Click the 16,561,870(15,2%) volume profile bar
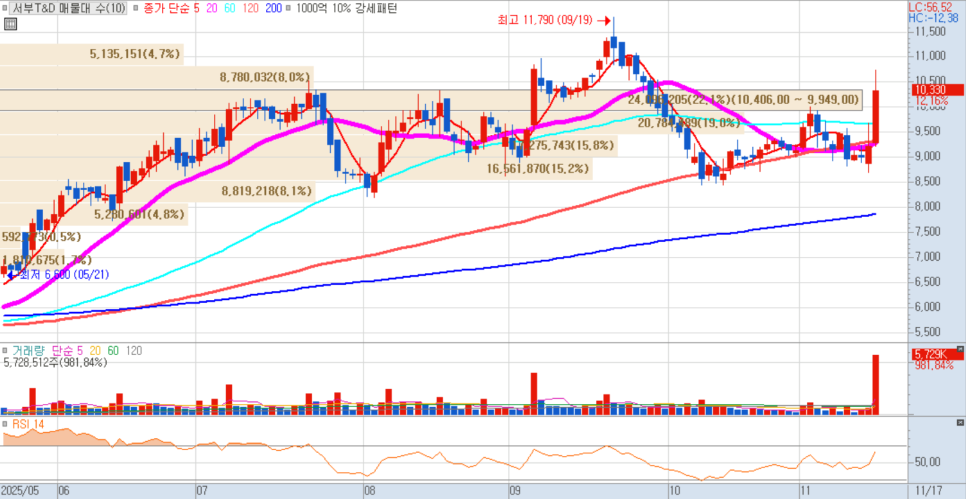Screen dimensions: 966x499 coord(296,168)
